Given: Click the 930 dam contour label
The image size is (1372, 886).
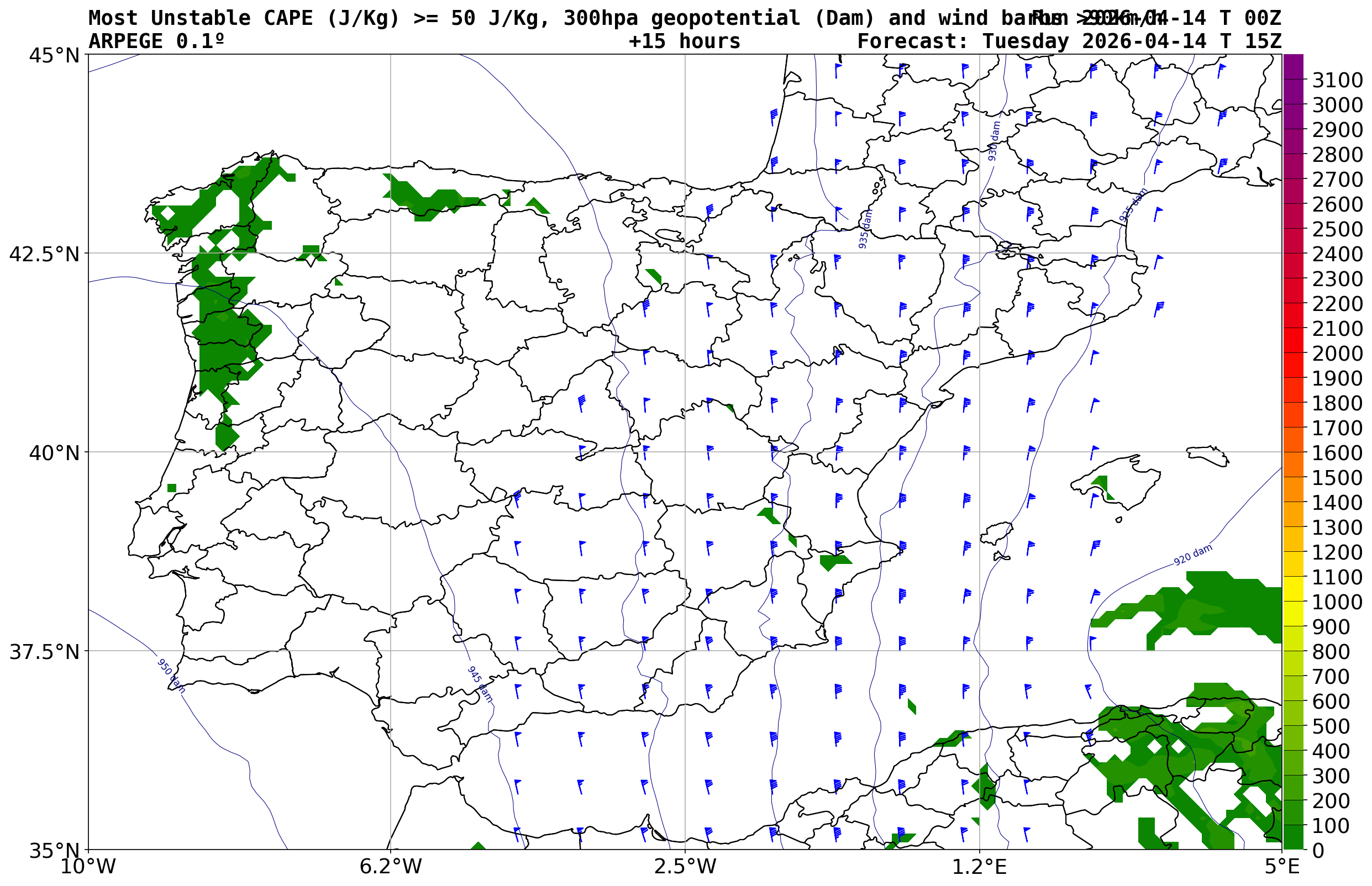Looking at the screenshot, I should pyautogui.click(x=994, y=140).
